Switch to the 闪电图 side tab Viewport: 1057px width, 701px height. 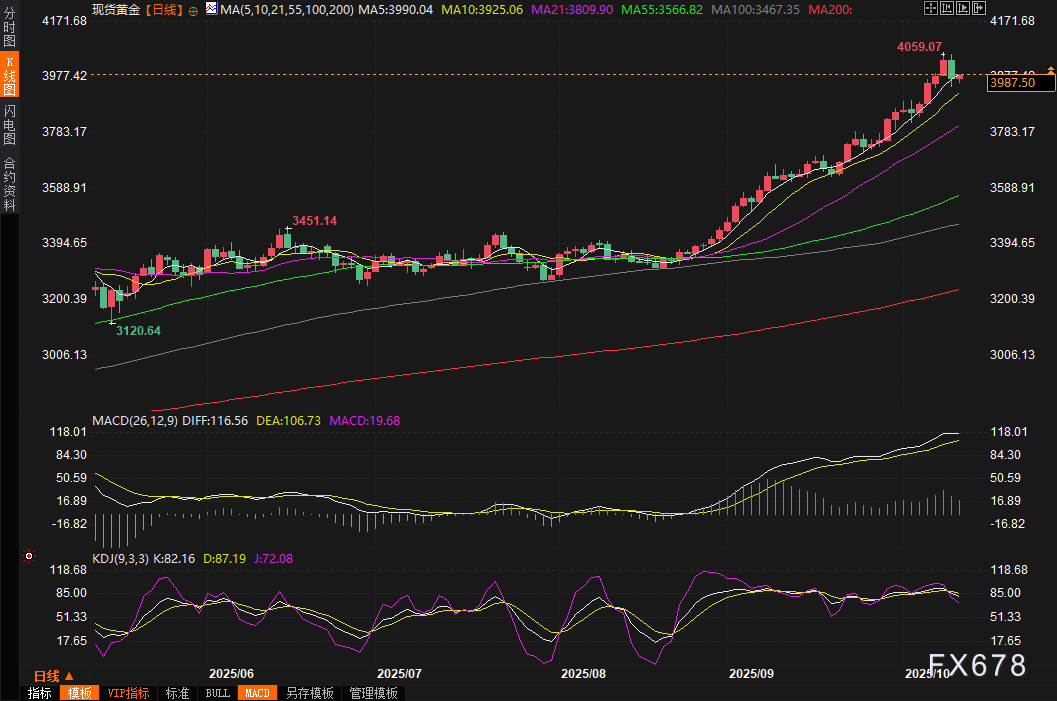coord(9,124)
